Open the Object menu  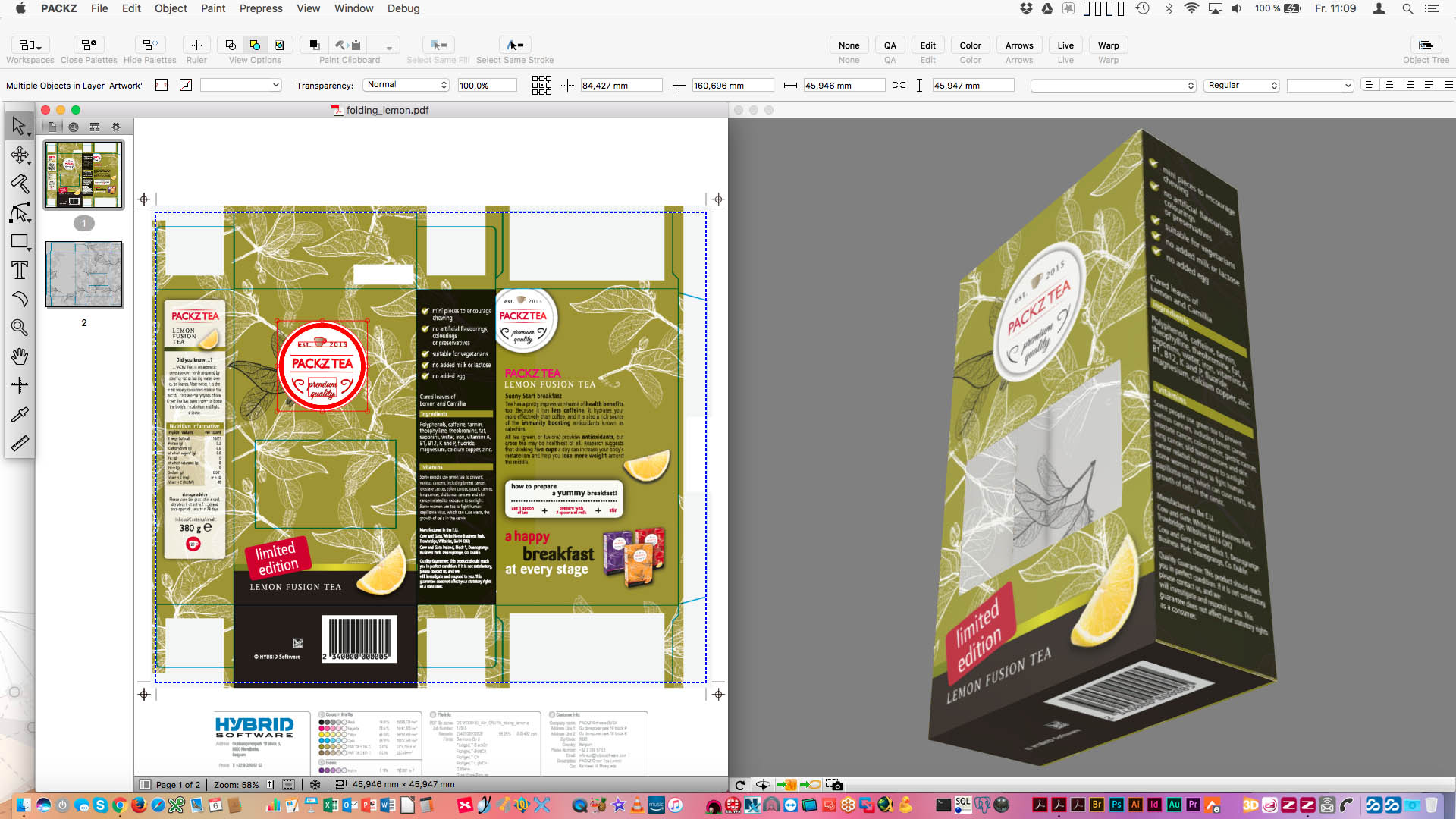171,8
